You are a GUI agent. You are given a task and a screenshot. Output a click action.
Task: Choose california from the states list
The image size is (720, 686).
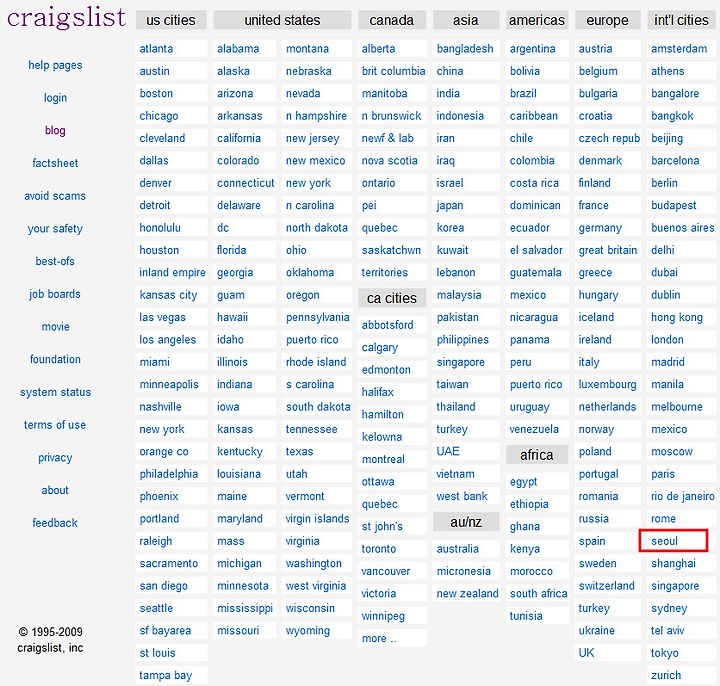(239, 138)
